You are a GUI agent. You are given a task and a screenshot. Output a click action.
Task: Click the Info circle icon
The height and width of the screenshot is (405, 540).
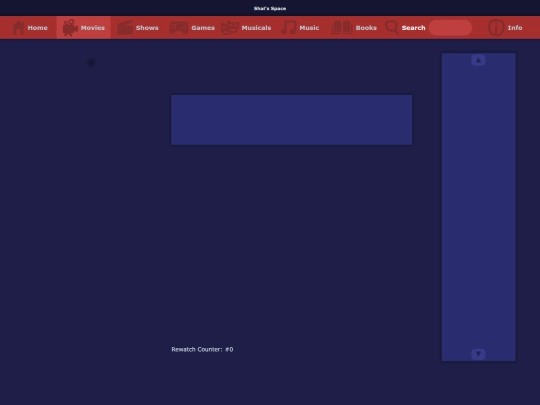[496, 28]
